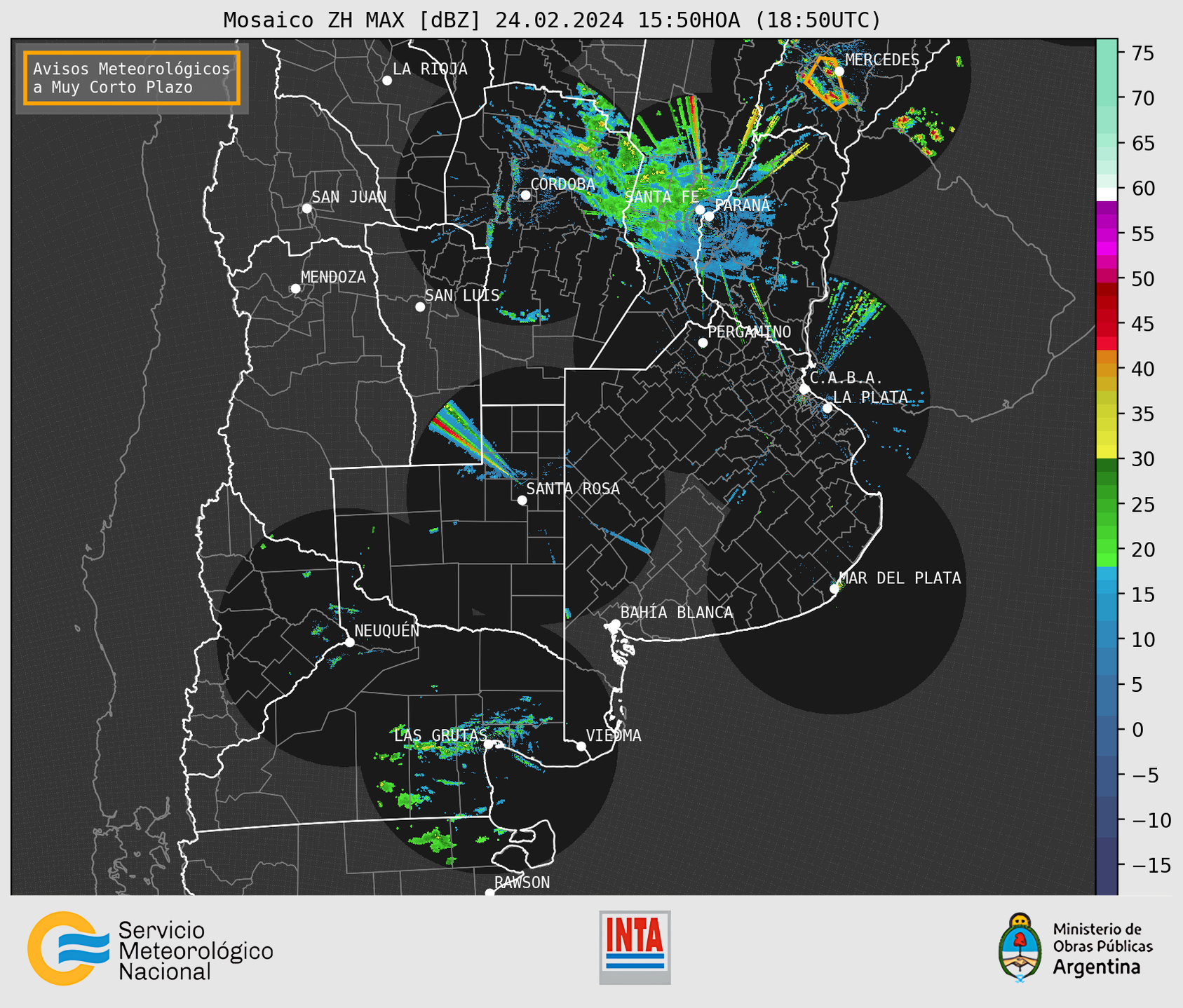The image size is (1183, 1008).
Task: Click the MENDOZA label
Action: 333,278
